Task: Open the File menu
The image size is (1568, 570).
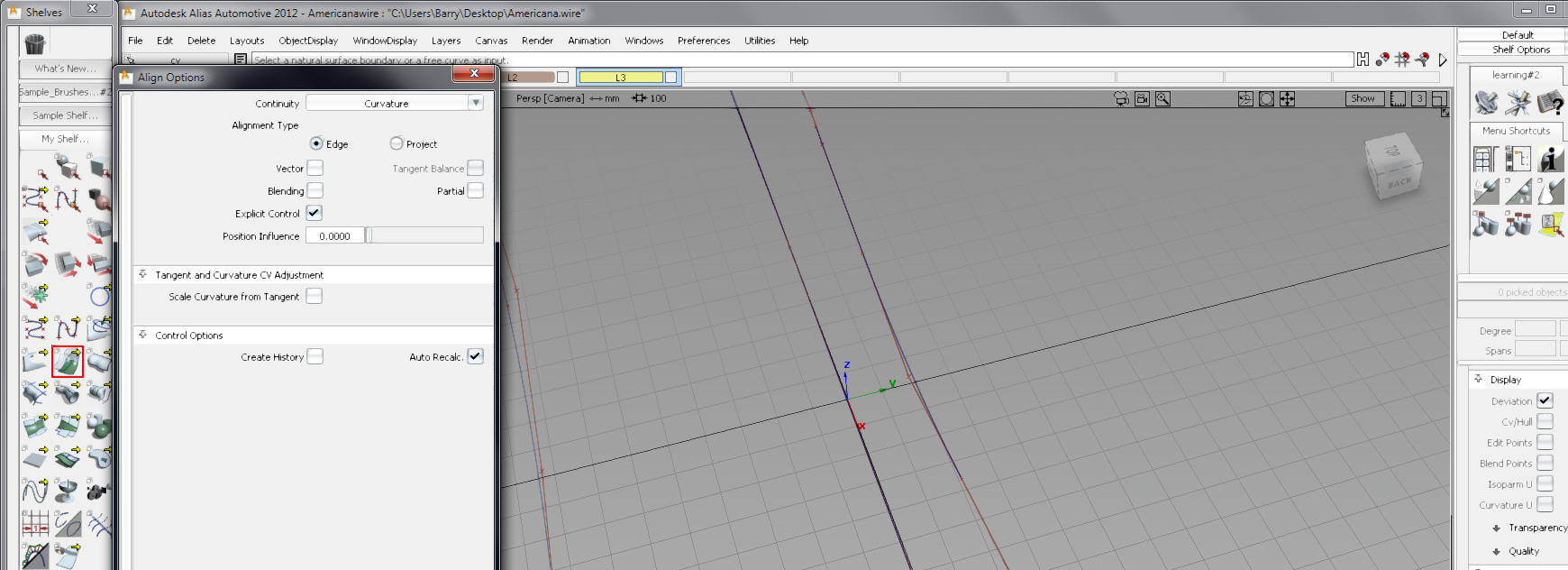Action: point(135,41)
